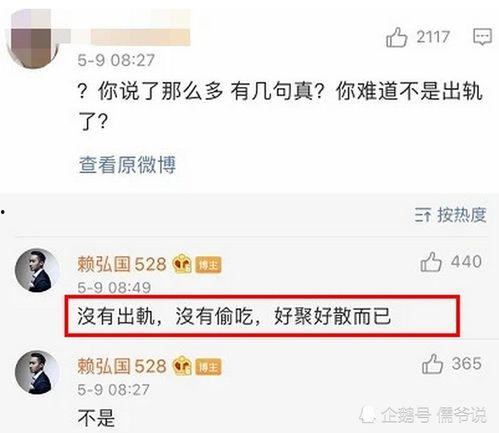Image resolution: width=499 pixels, height=433 pixels.
Task: Tap the top comment text 你说了那么多
Action: point(161,91)
